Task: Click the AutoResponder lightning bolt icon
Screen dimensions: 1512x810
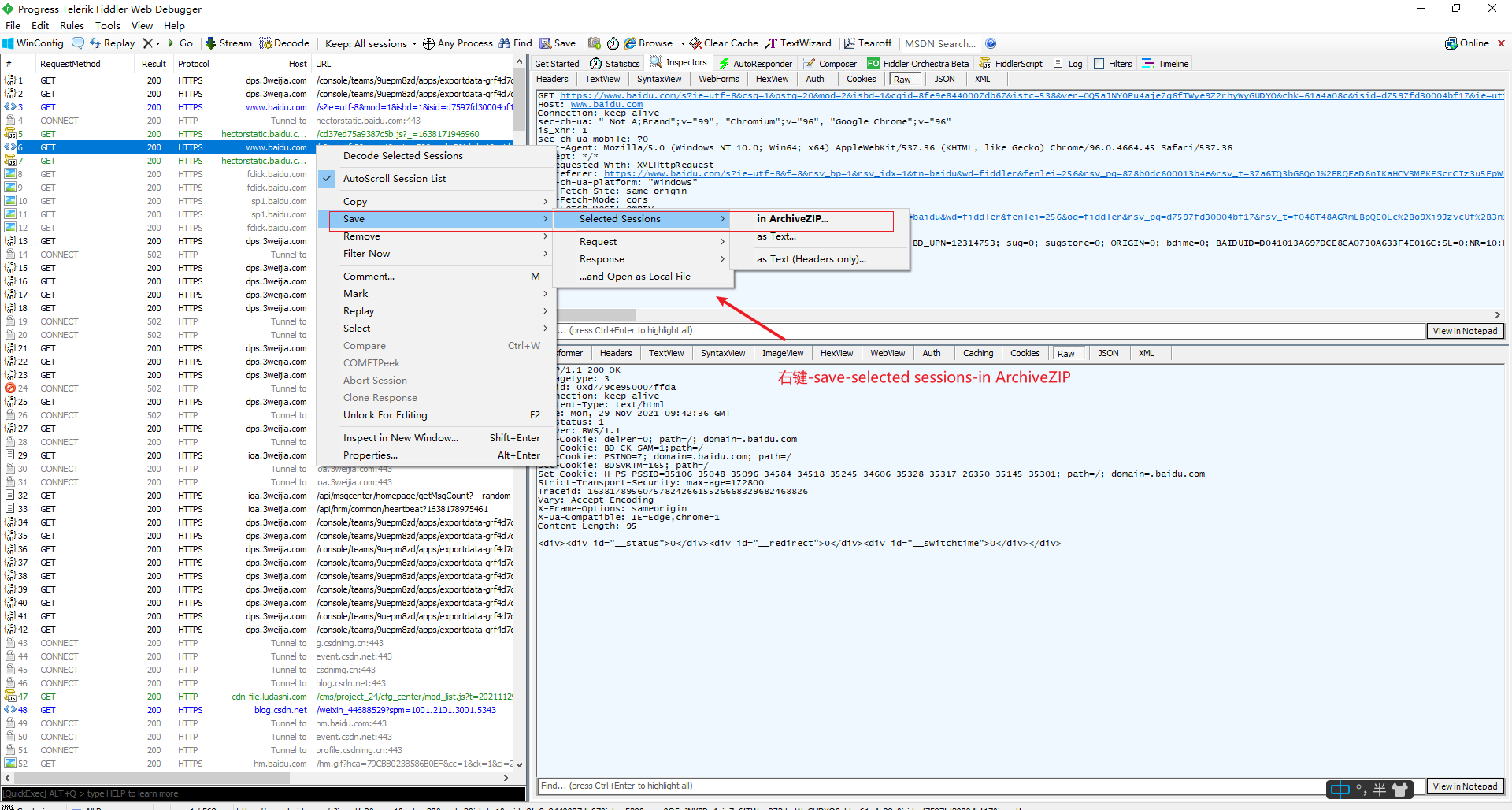Action: [724, 63]
